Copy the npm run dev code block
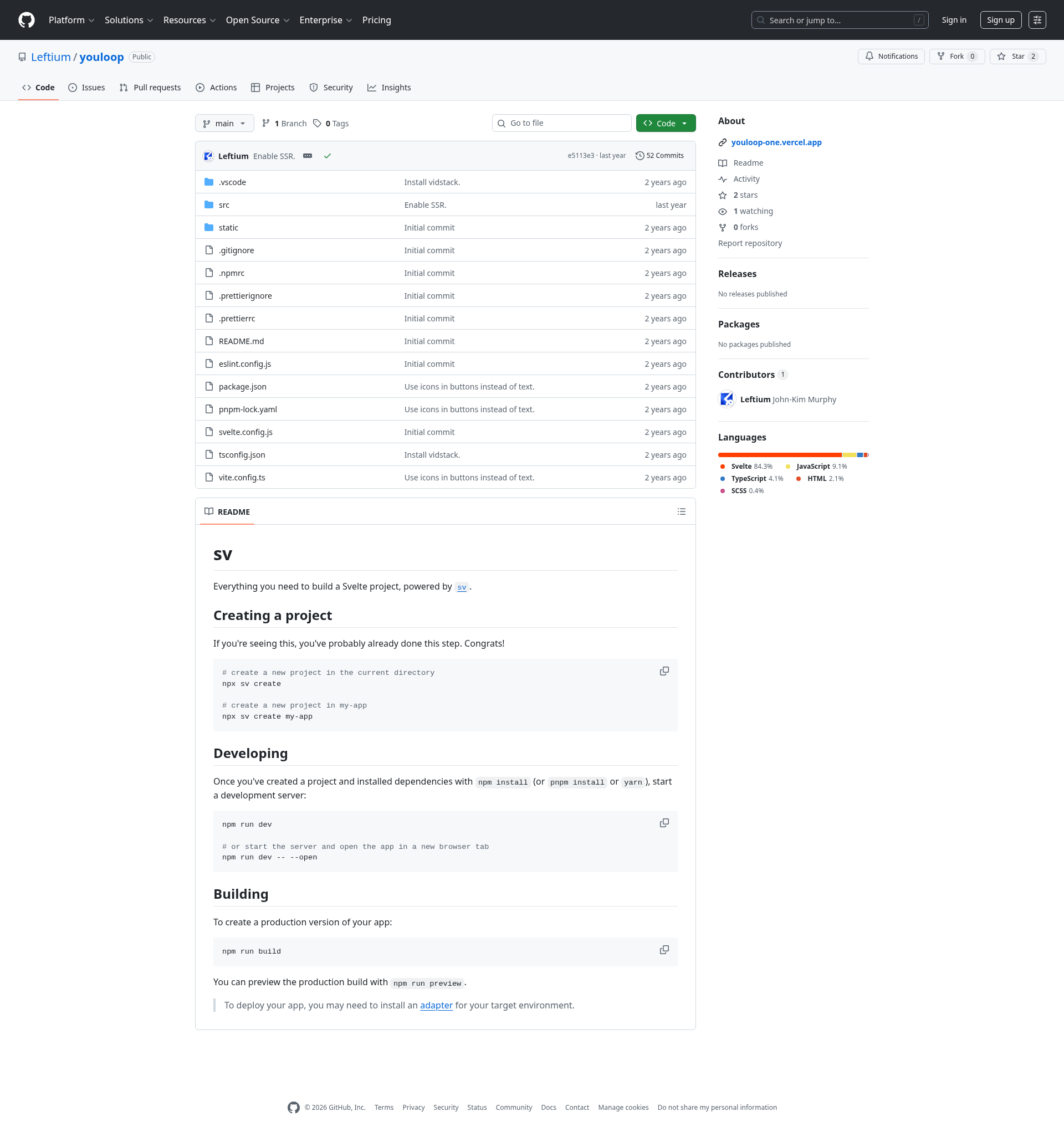The width and height of the screenshot is (1064, 1137). pyautogui.click(x=664, y=823)
